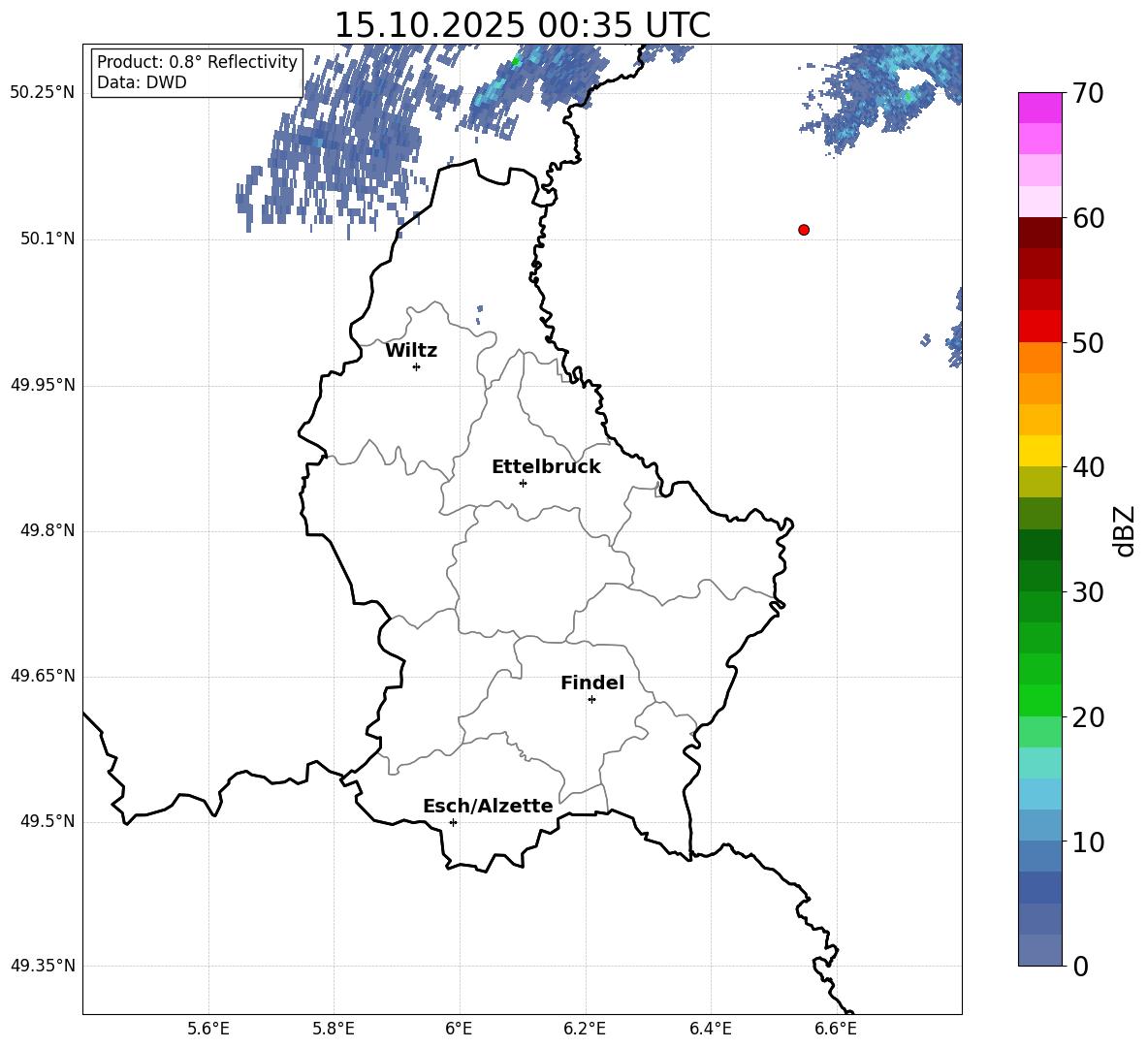Click the 40 colorbar tick label
The height and width of the screenshot is (1048, 1148).
coord(1088,467)
